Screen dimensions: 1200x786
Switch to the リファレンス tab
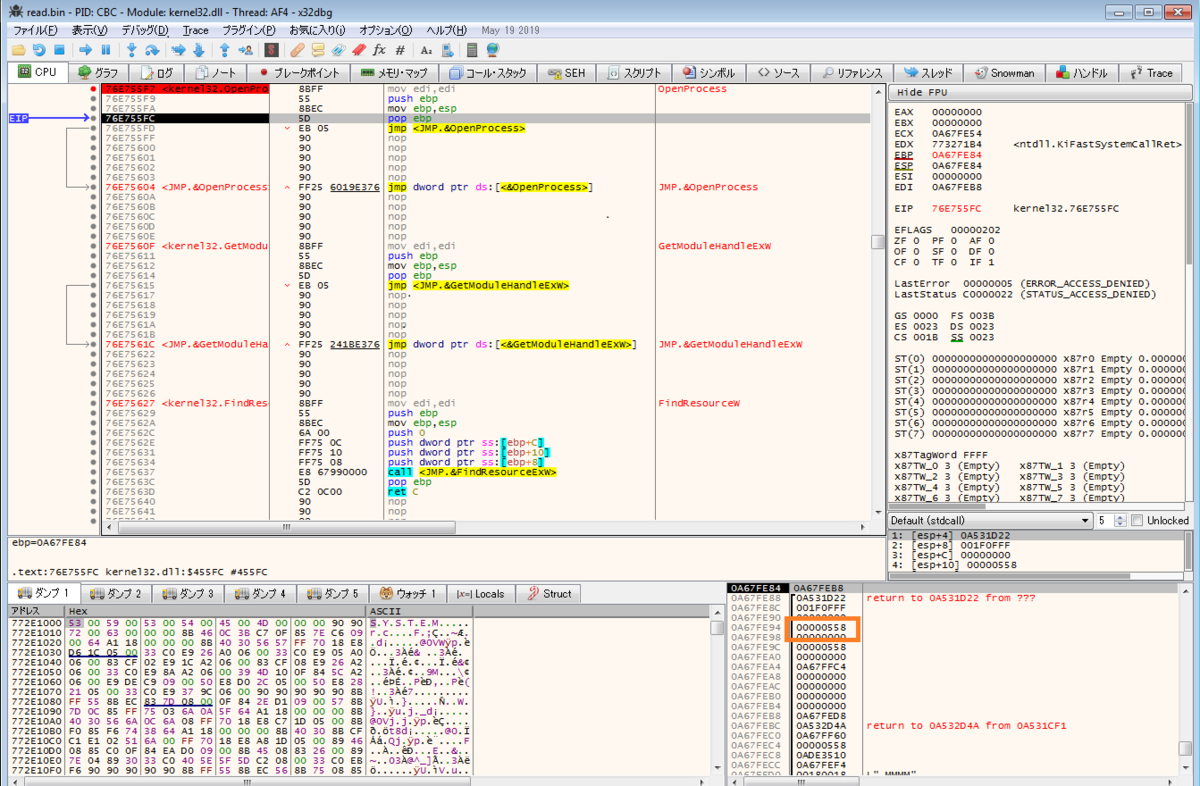(852, 73)
